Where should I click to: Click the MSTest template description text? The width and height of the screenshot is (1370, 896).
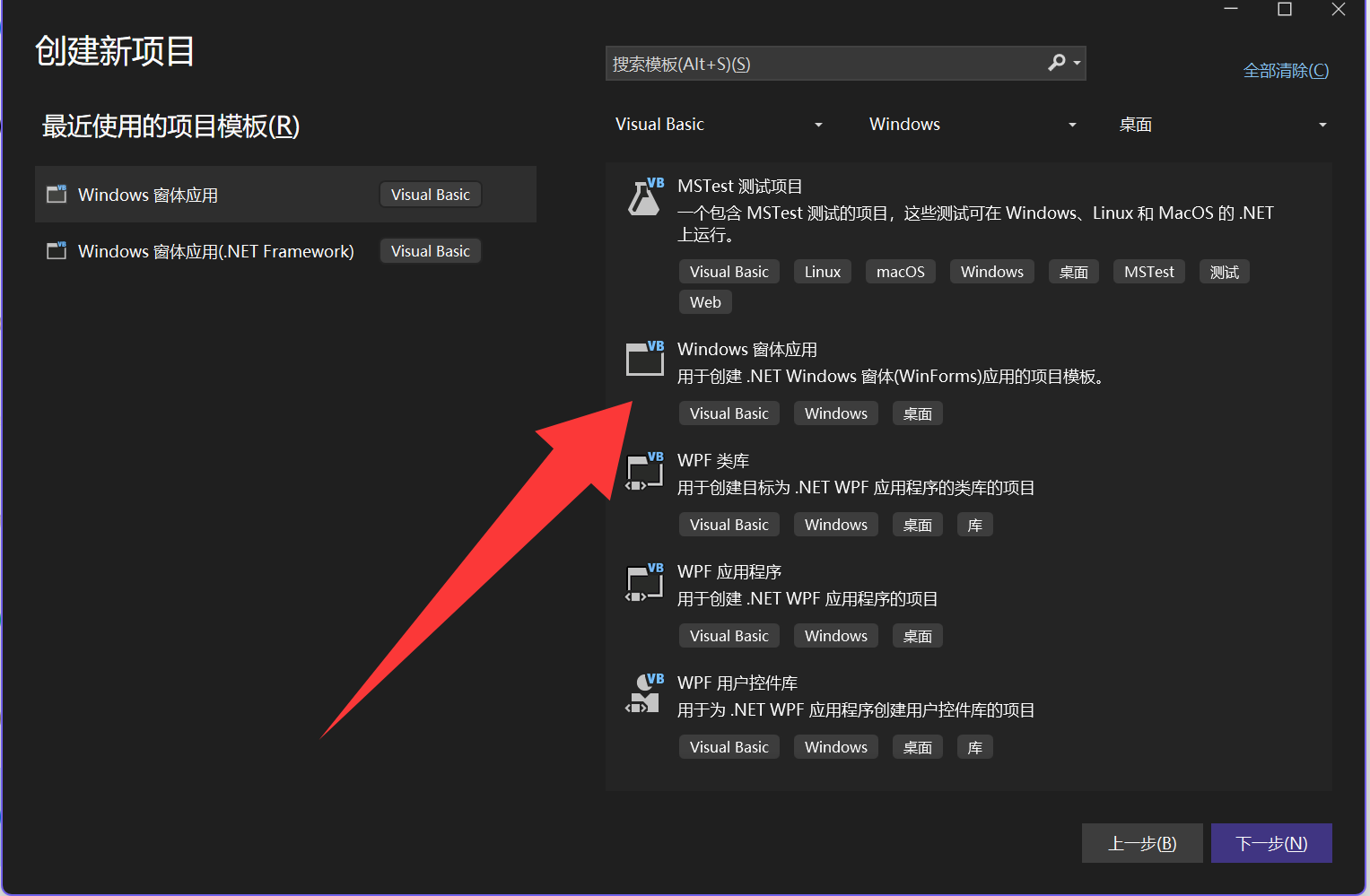pos(975,223)
